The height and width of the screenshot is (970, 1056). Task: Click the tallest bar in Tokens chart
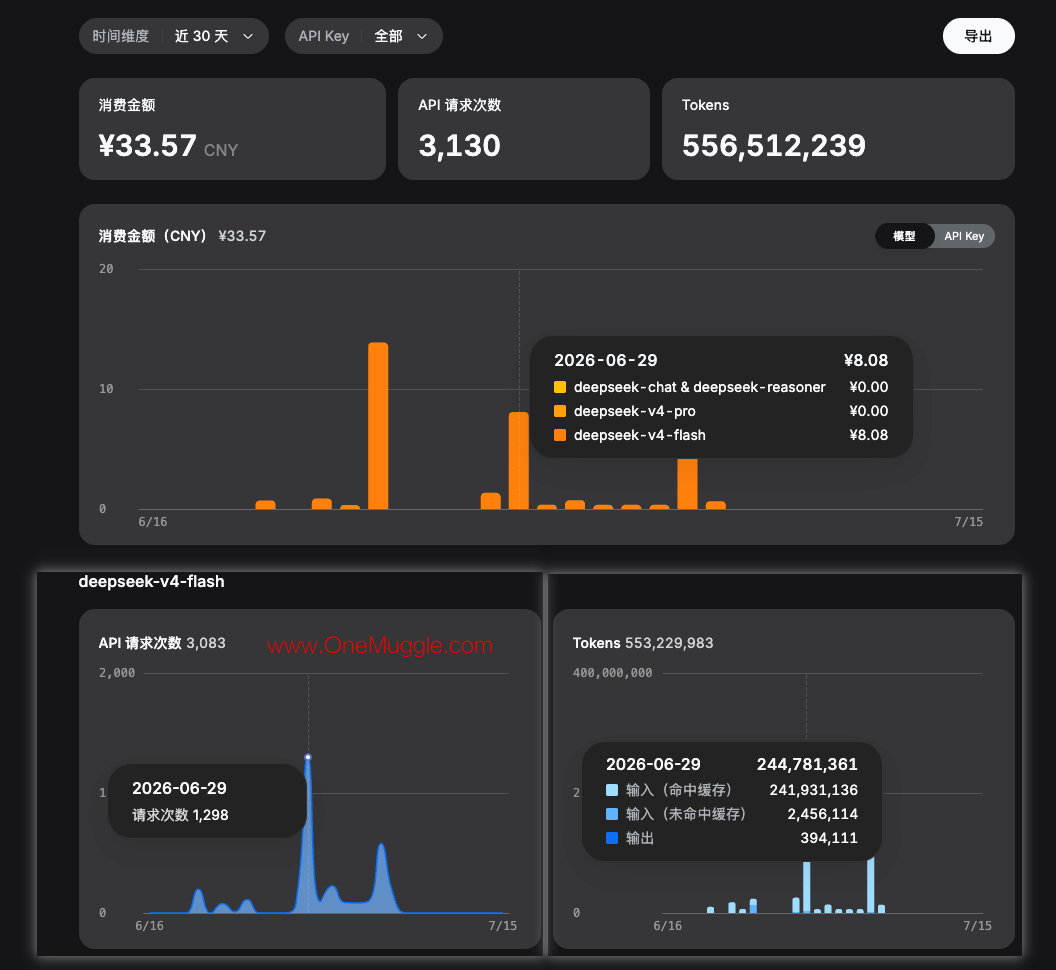point(806,887)
